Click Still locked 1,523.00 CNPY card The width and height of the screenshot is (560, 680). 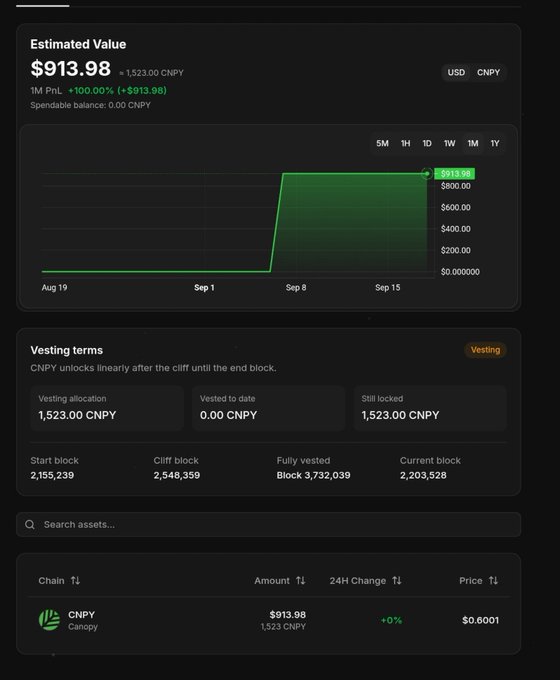click(x=430, y=408)
